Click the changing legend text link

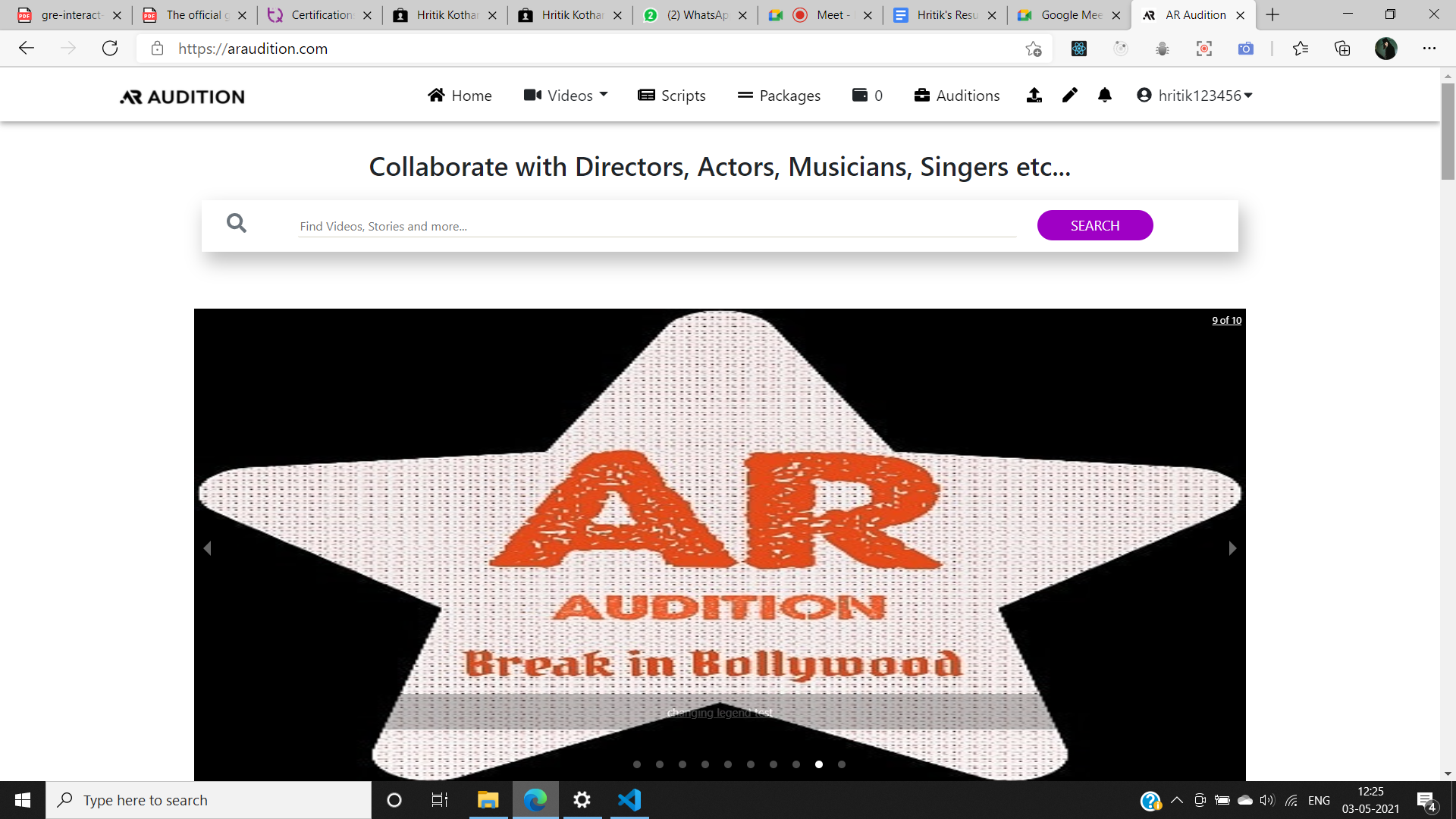(x=720, y=713)
